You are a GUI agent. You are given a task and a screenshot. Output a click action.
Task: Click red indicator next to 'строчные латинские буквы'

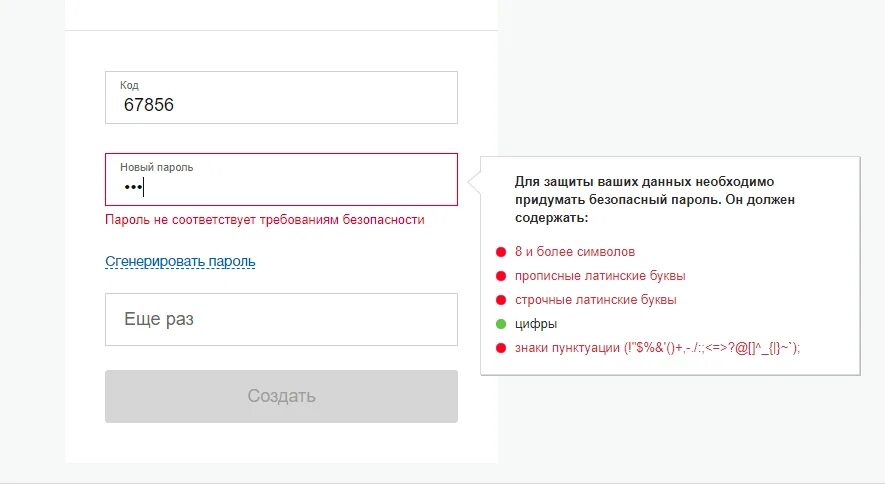(501, 300)
